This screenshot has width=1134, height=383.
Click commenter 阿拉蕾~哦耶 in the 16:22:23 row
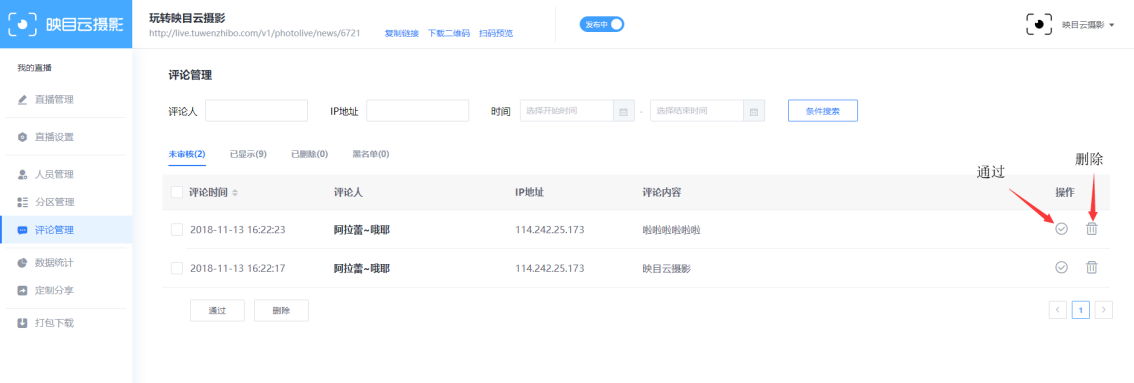(x=362, y=230)
